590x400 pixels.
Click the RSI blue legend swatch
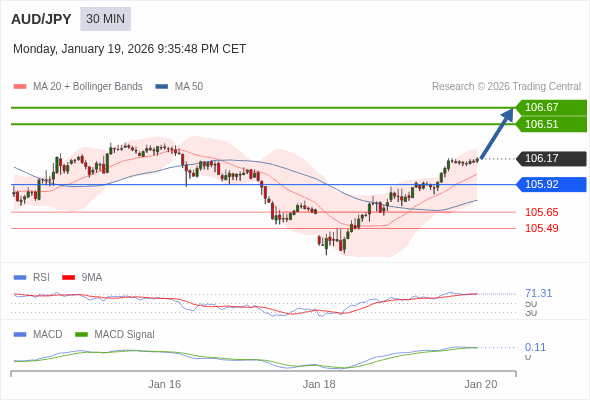pos(20,278)
